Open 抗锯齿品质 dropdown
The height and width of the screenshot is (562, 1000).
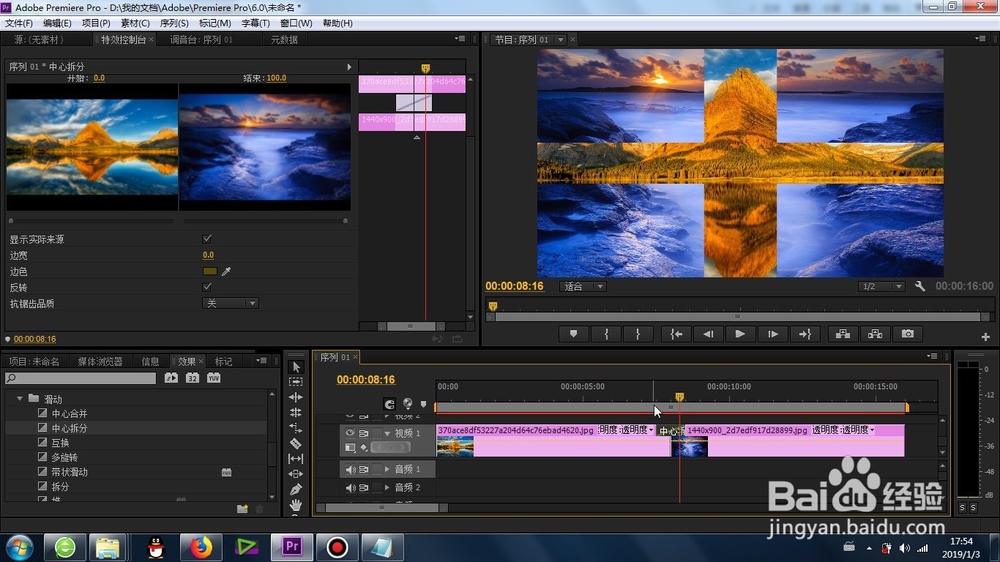[230, 303]
